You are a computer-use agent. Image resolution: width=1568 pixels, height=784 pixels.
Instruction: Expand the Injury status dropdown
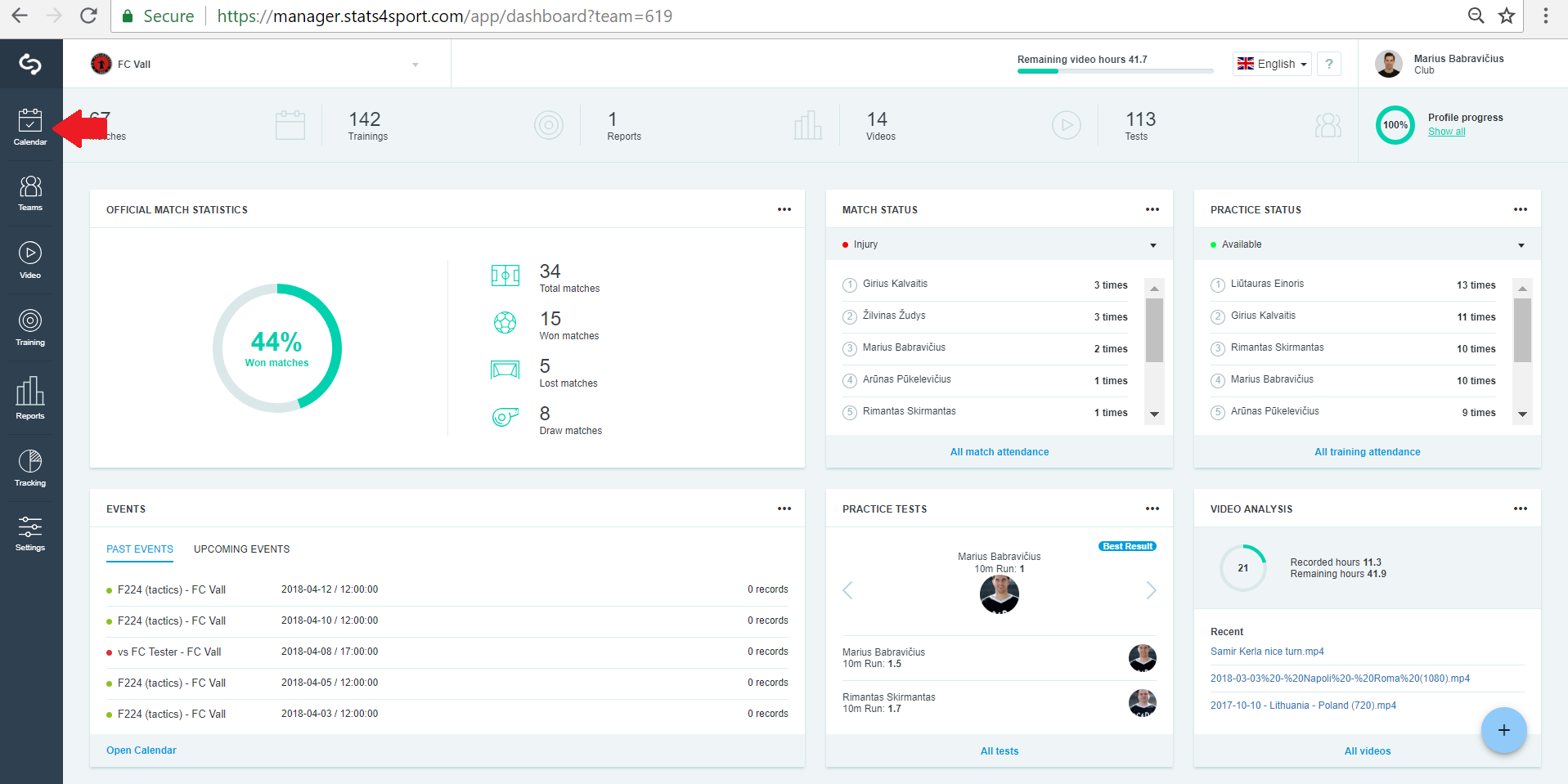(1000, 244)
